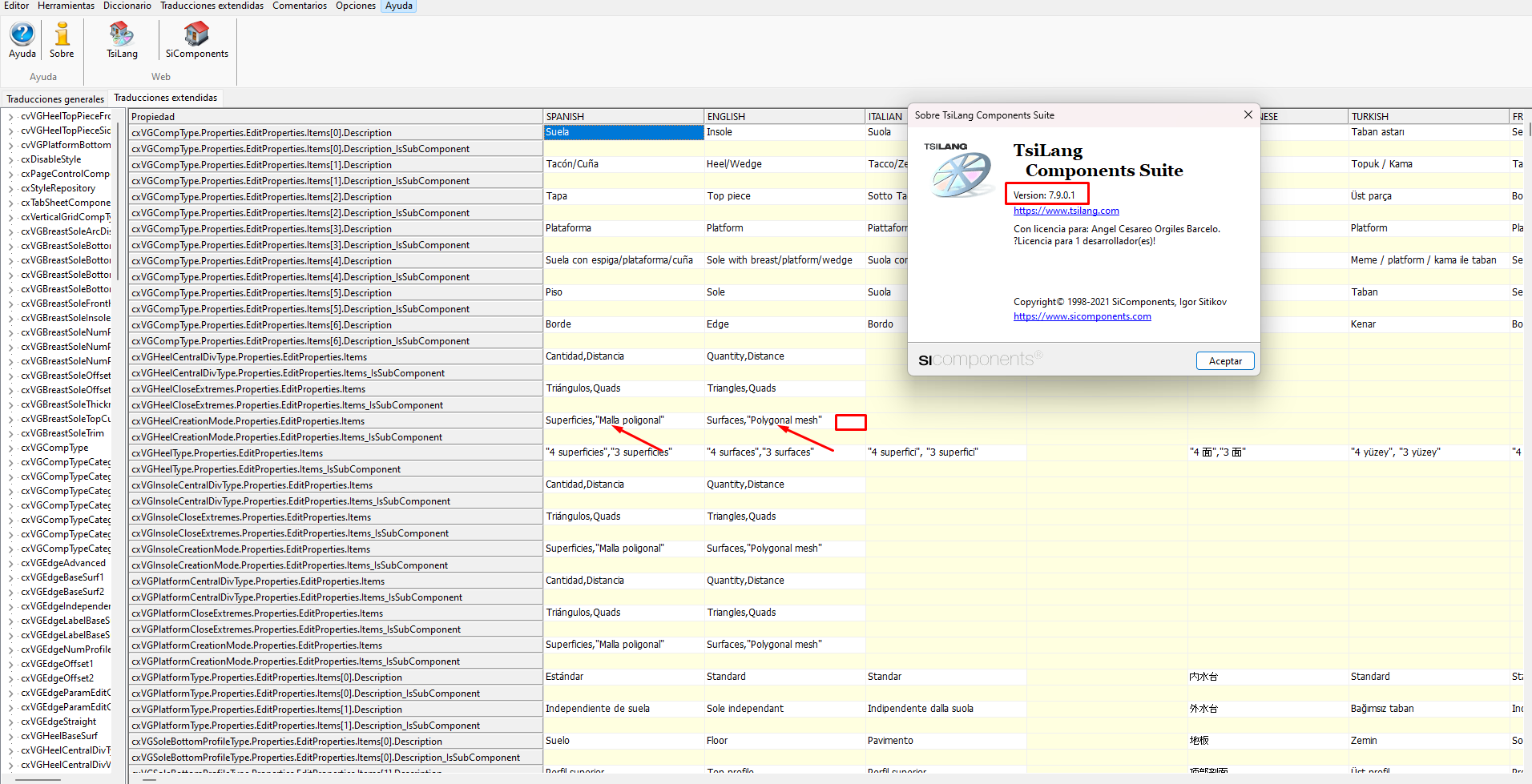Click the Ayuda help icon
The height and width of the screenshot is (784, 1532).
22,40
